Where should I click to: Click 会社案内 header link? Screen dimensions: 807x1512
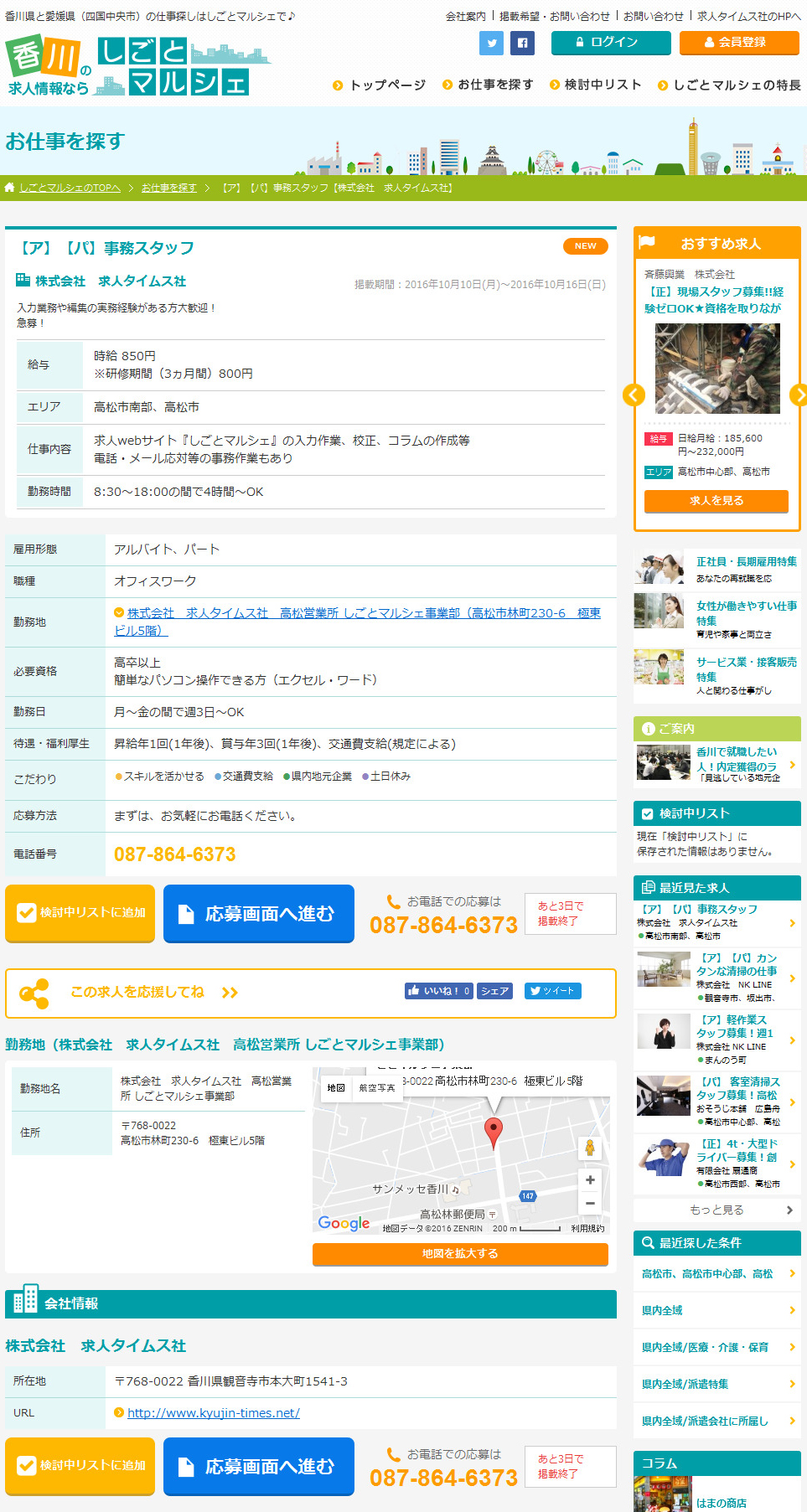tap(466, 16)
